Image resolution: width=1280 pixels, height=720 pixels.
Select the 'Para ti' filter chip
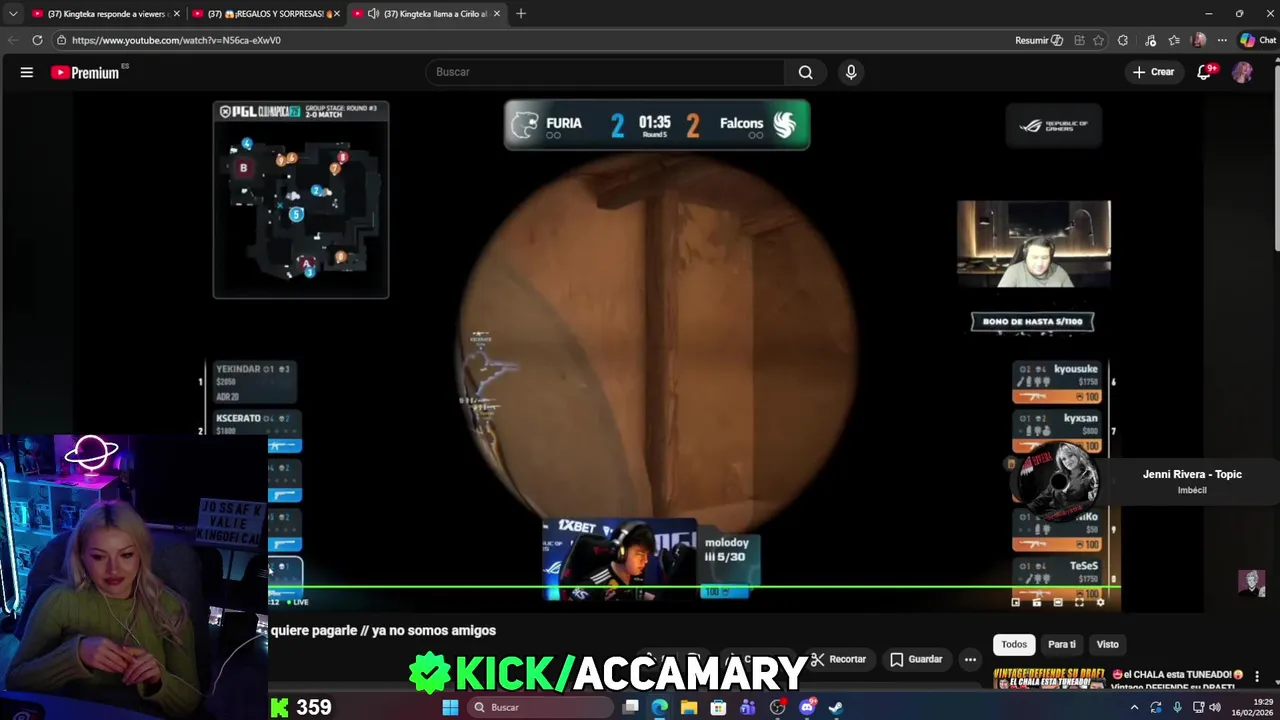click(1062, 644)
